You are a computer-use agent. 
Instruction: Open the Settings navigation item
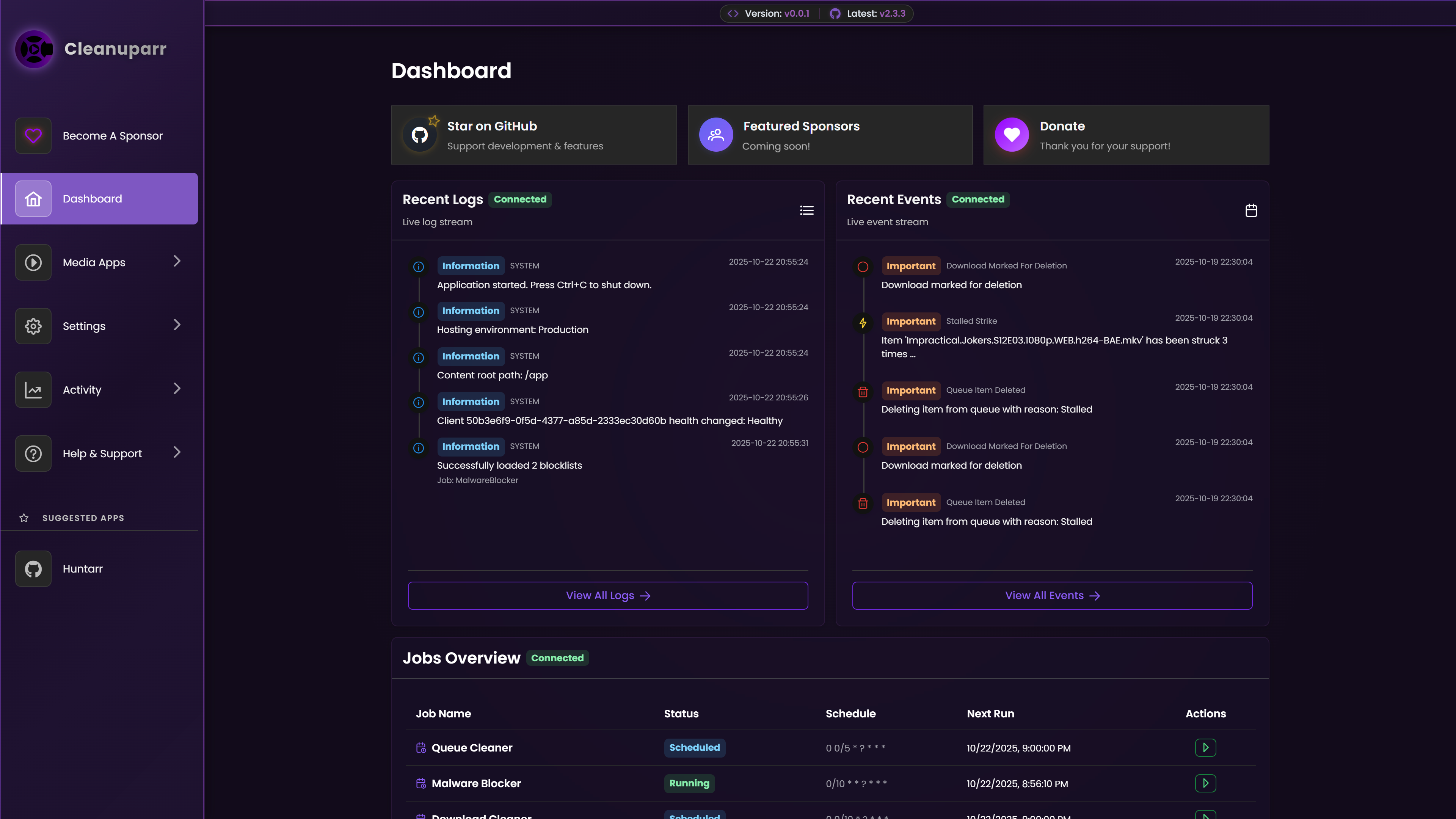pyautogui.click(x=84, y=326)
